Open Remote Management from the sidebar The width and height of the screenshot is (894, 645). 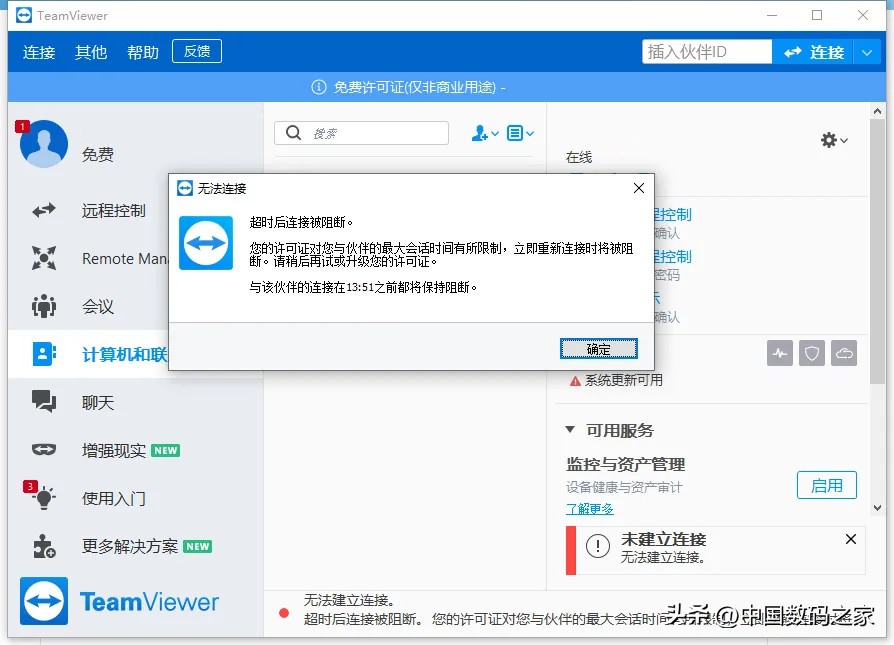(43, 258)
